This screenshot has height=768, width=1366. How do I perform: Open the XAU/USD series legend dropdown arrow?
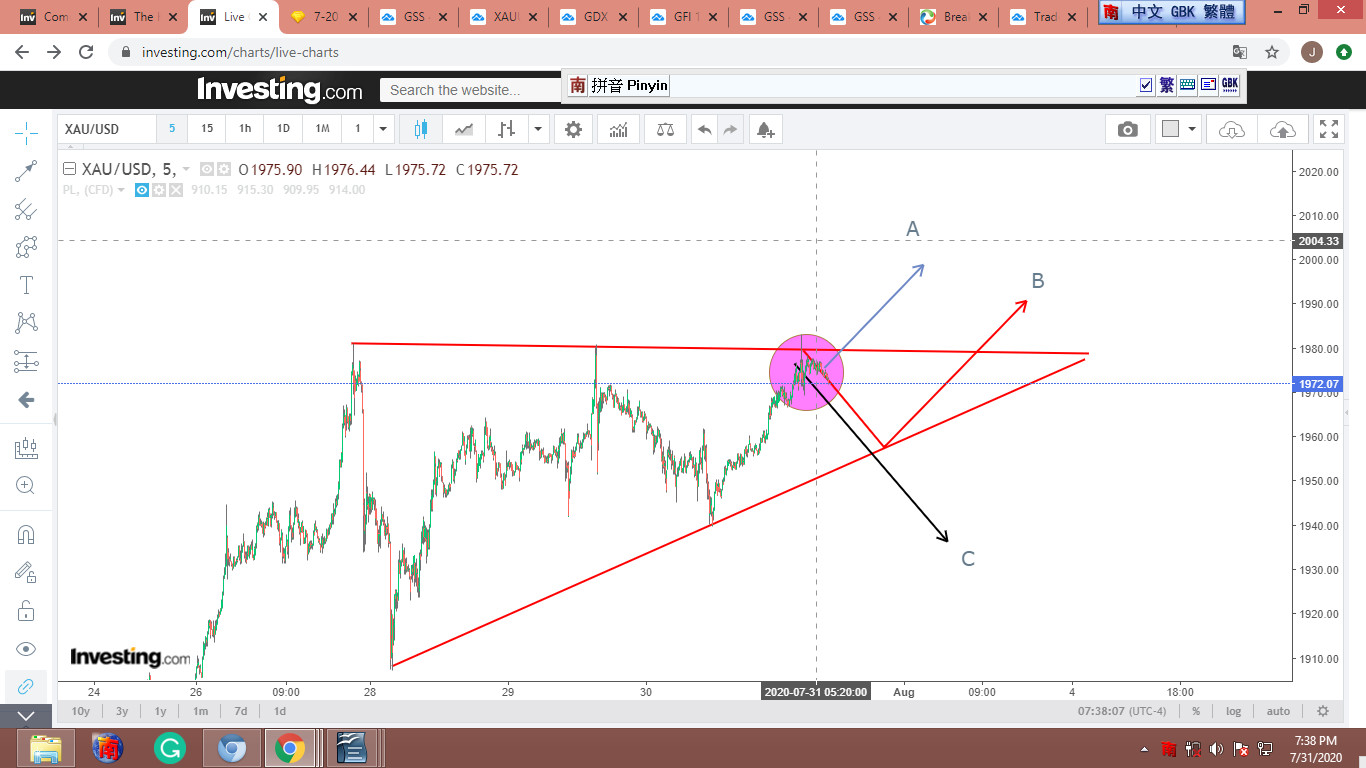tap(186, 170)
